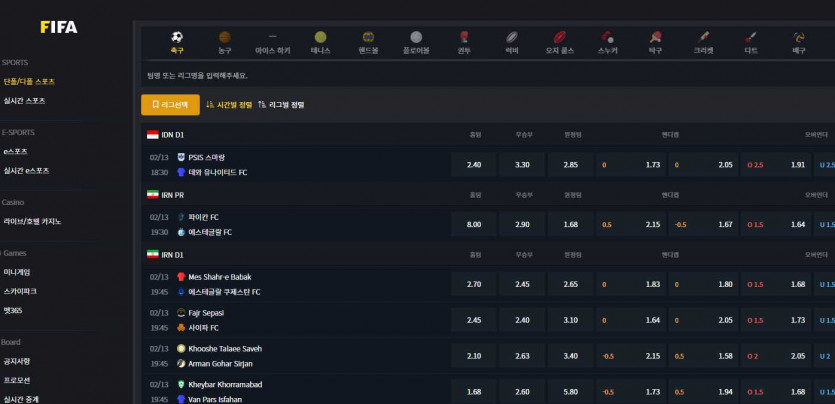
Task: Click the 리그선택 league select button
Action: (x=170, y=105)
